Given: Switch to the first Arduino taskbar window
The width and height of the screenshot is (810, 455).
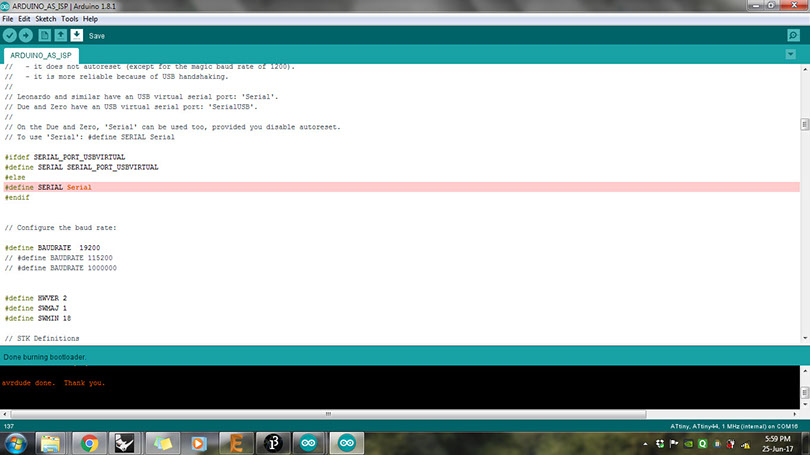Looking at the screenshot, I should tap(309, 444).
